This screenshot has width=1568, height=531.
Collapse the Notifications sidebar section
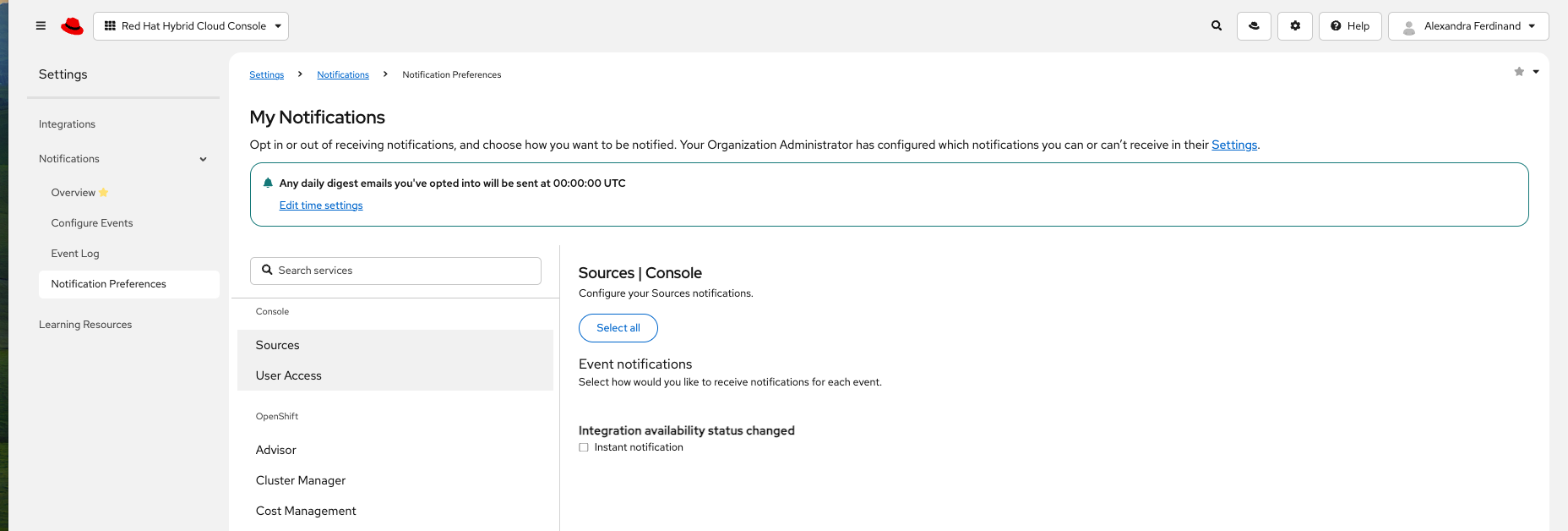click(203, 159)
